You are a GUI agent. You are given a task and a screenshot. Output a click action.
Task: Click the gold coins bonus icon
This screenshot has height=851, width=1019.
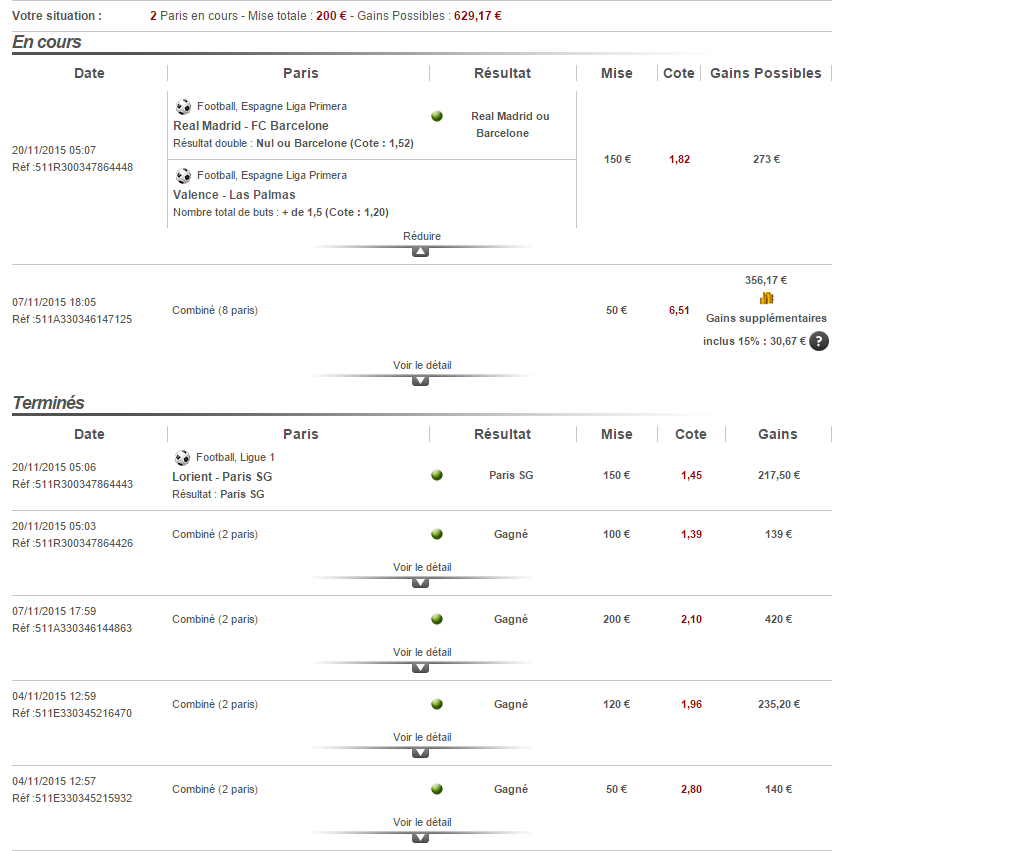point(766,298)
